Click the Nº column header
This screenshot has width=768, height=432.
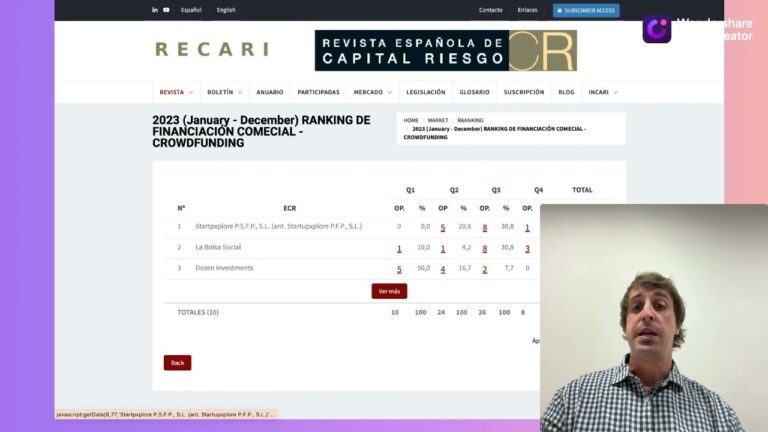181,208
